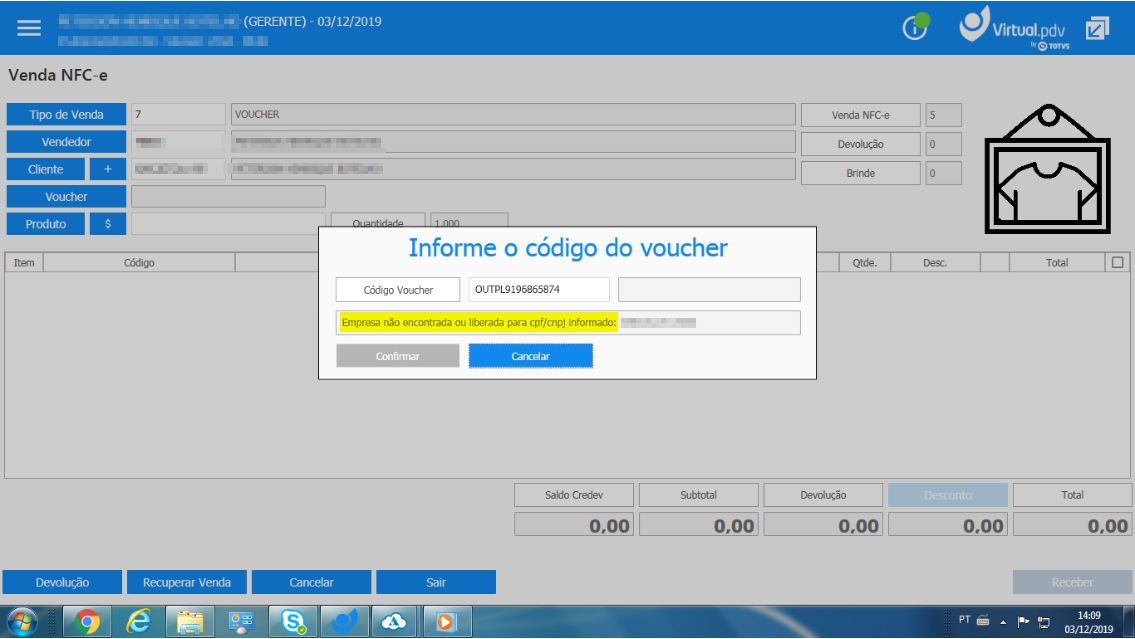Open the media player taskbar icon
The image size is (1135, 639).
tap(447, 622)
